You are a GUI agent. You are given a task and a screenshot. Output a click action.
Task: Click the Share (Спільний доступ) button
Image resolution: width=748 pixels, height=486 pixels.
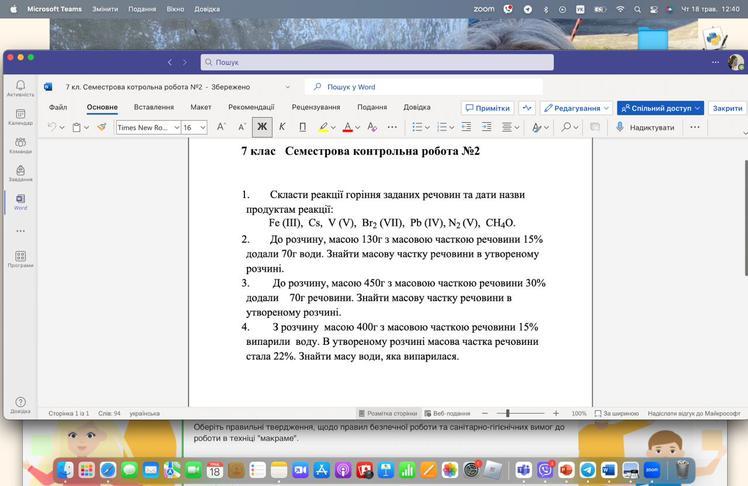[x=660, y=108]
